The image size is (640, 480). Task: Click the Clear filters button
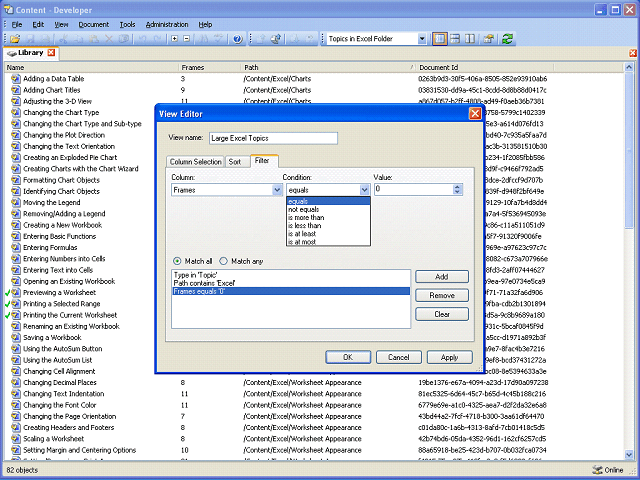pos(442,314)
